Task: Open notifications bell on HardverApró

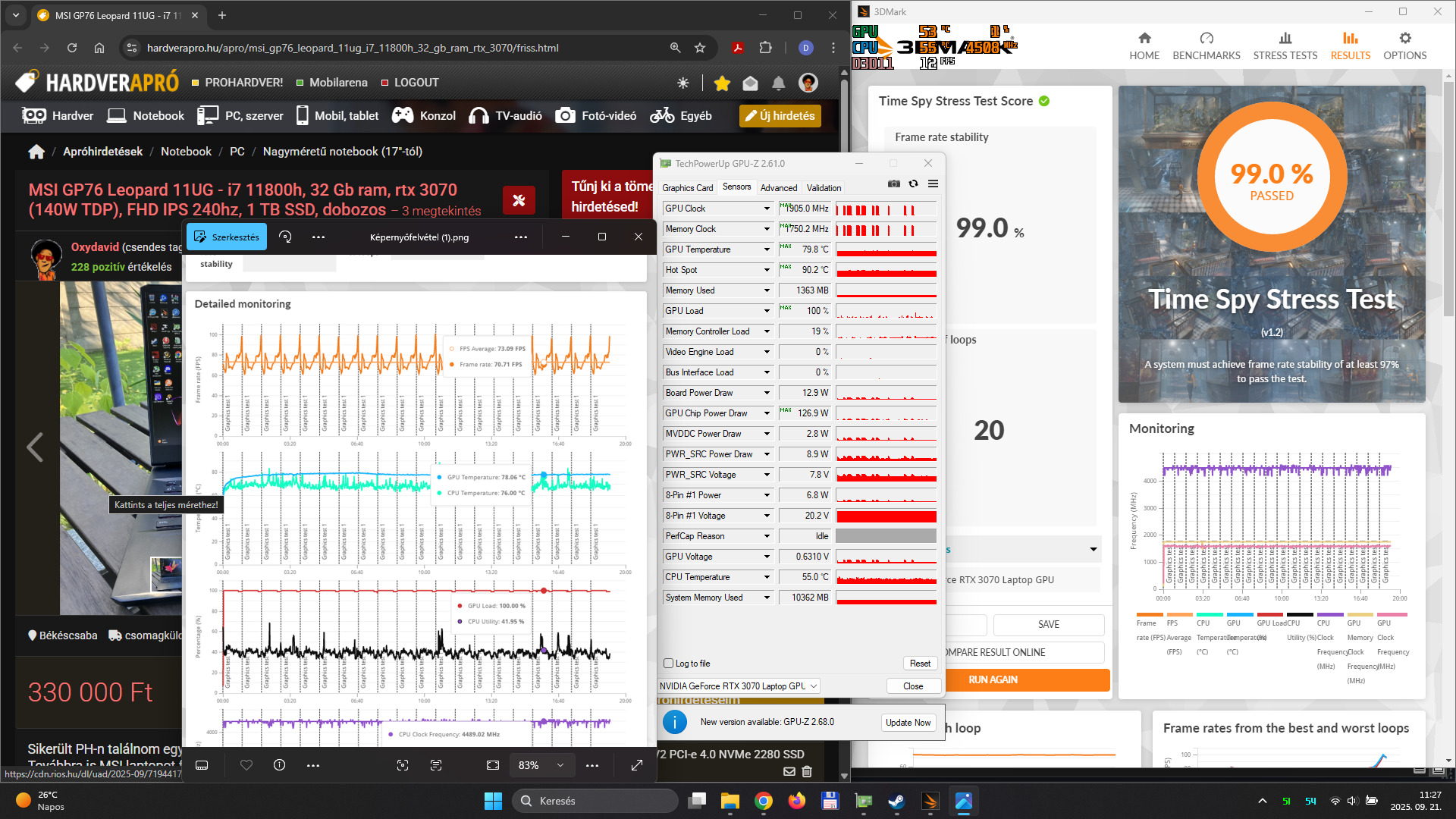Action: 778,83
